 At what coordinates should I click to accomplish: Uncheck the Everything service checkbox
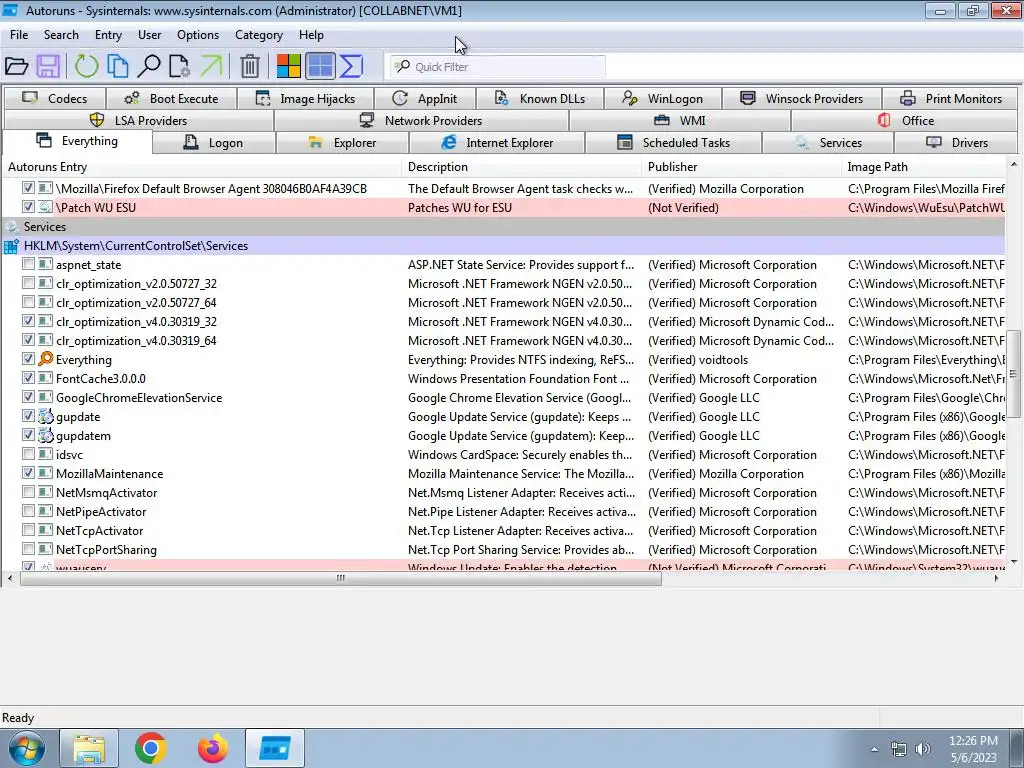point(28,359)
